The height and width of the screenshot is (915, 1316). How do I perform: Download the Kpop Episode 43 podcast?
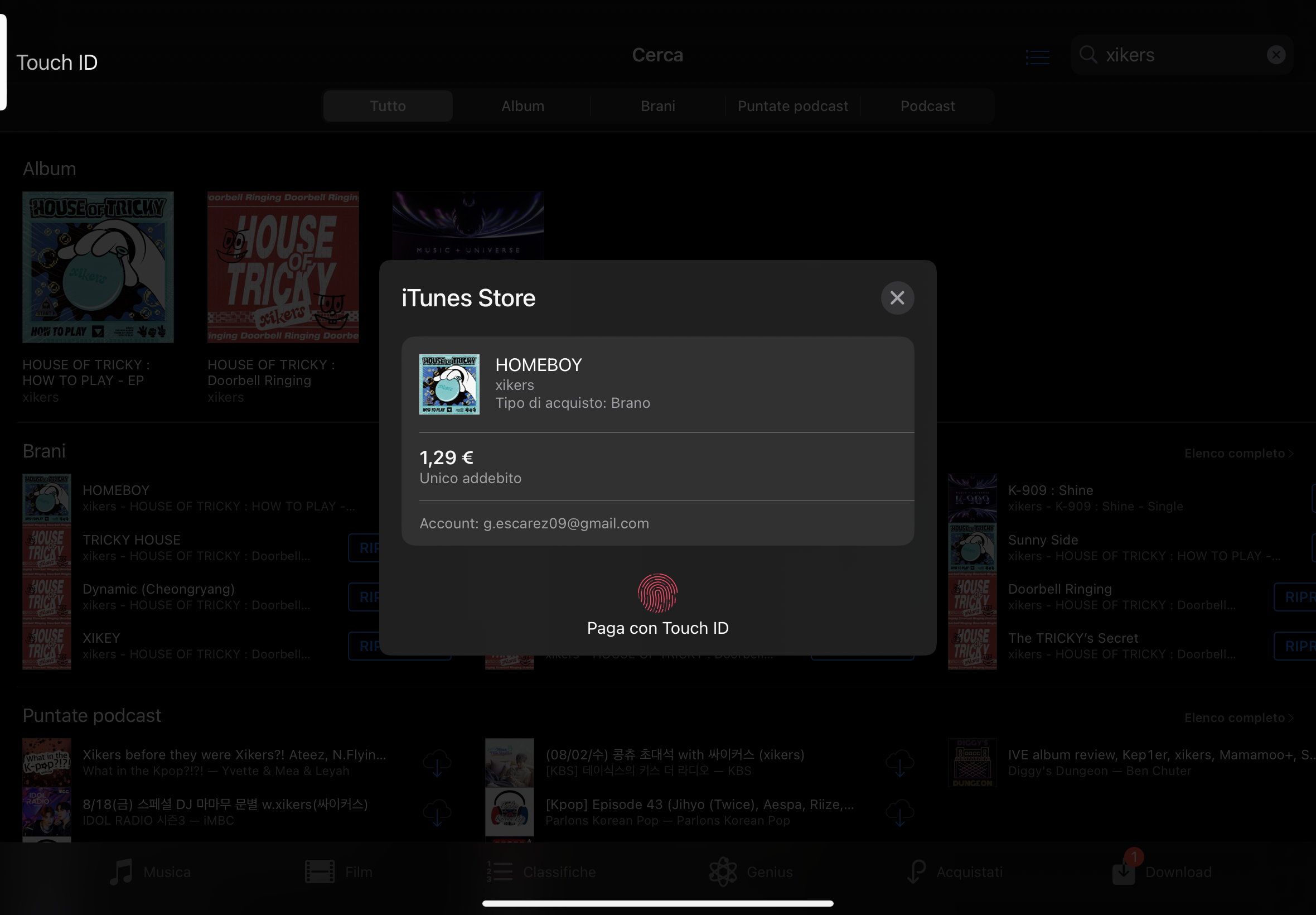899,812
